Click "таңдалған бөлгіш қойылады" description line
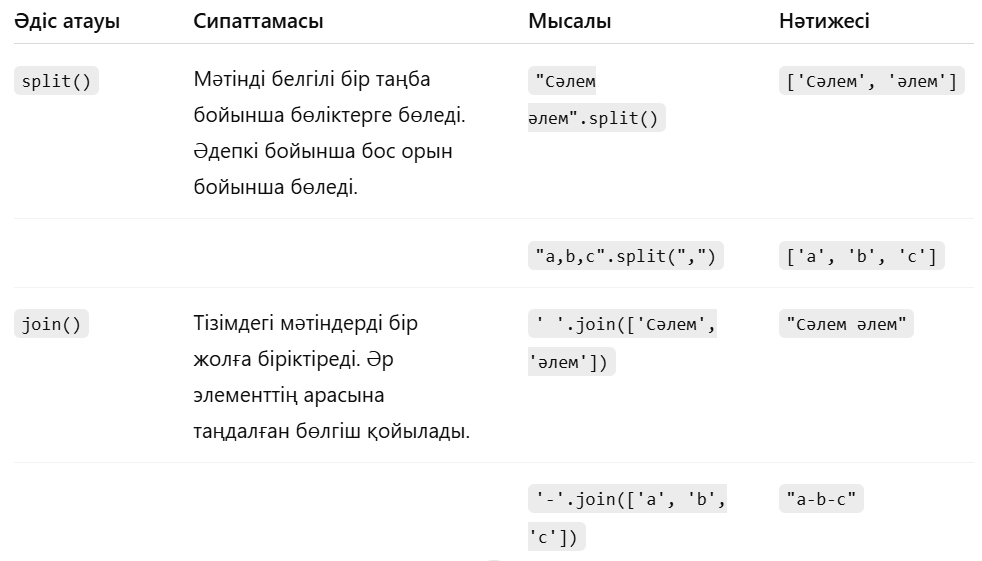The height and width of the screenshot is (561, 982). coord(331,431)
